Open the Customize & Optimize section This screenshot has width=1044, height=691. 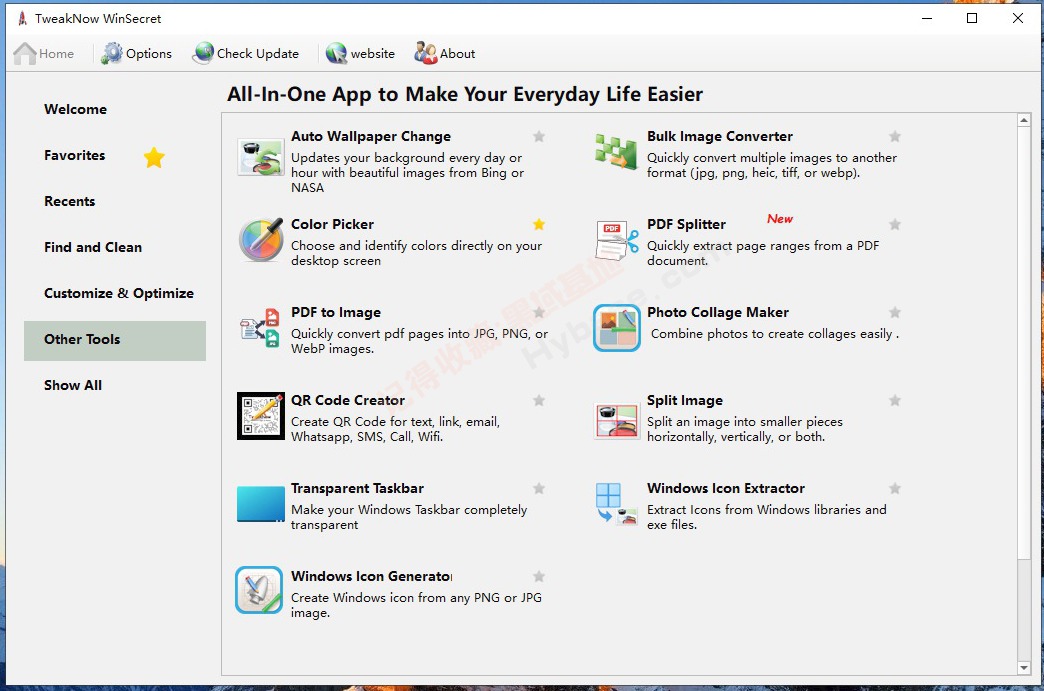click(119, 293)
